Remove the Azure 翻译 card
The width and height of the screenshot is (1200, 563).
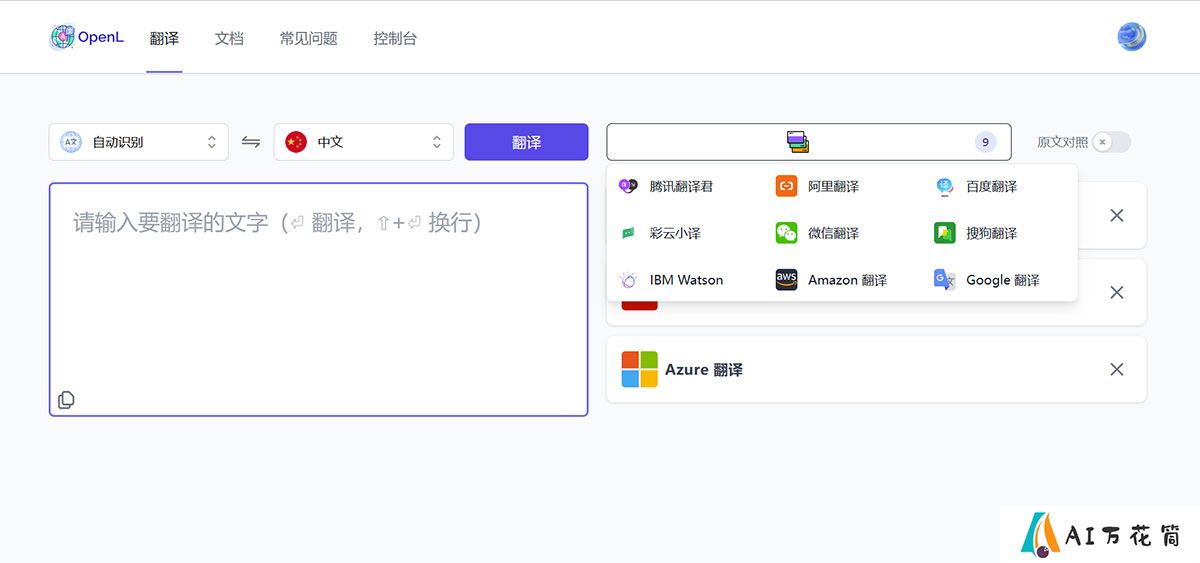[1117, 369]
